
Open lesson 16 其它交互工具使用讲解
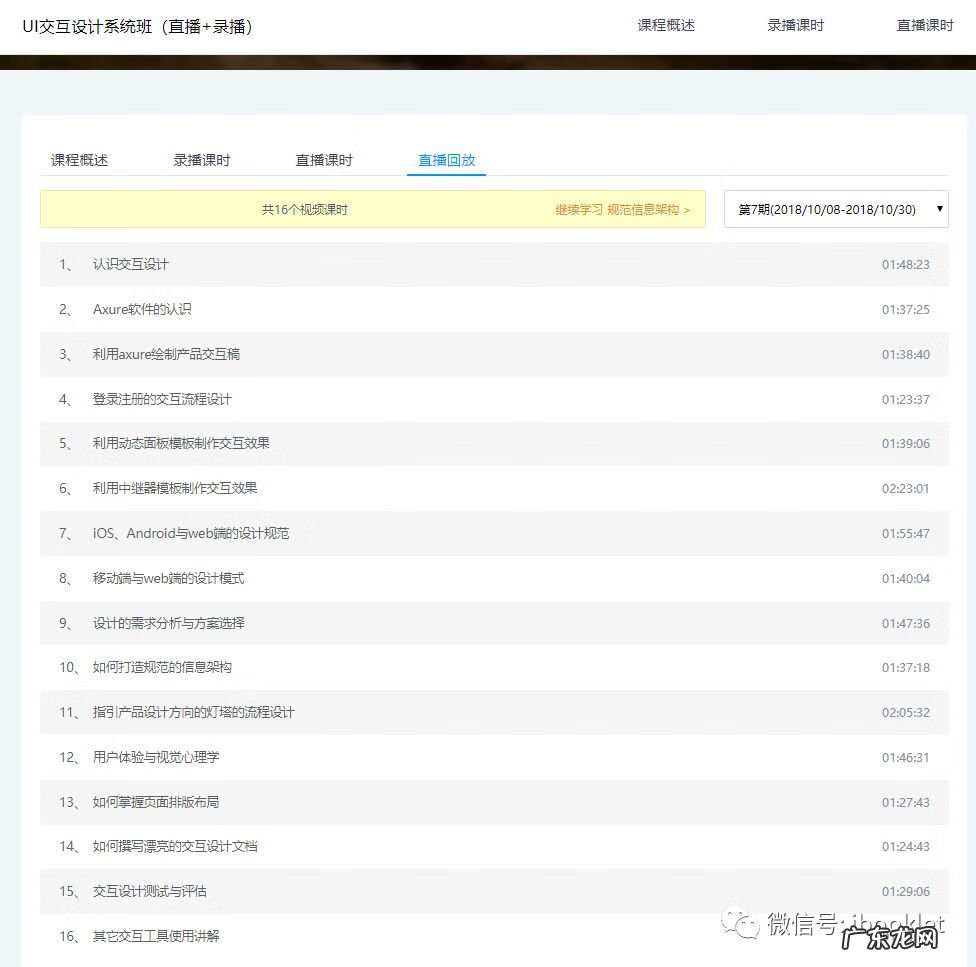pos(494,936)
